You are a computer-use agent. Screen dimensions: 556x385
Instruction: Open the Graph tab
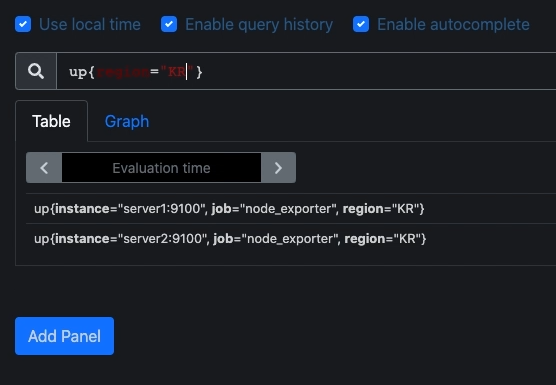click(127, 121)
